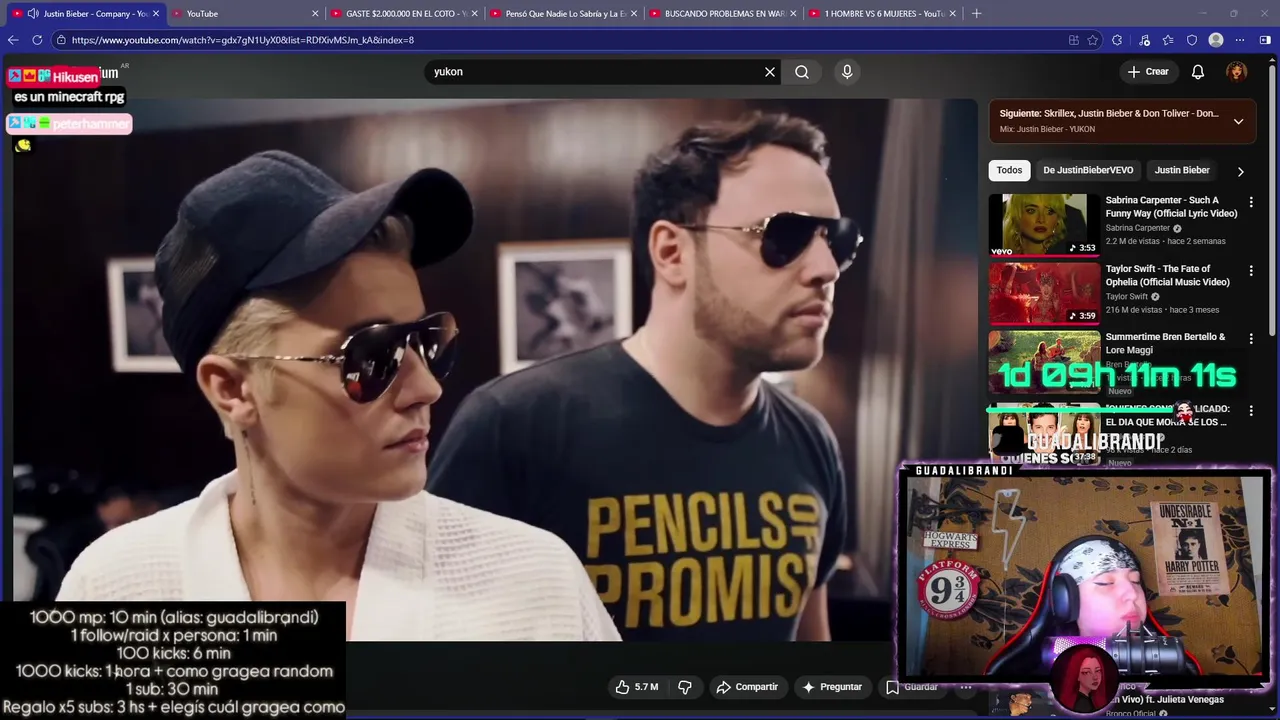Share video via Compartir button
Image resolution: width=1280 pixels, height=720 pixels.
tap(747, 687)
